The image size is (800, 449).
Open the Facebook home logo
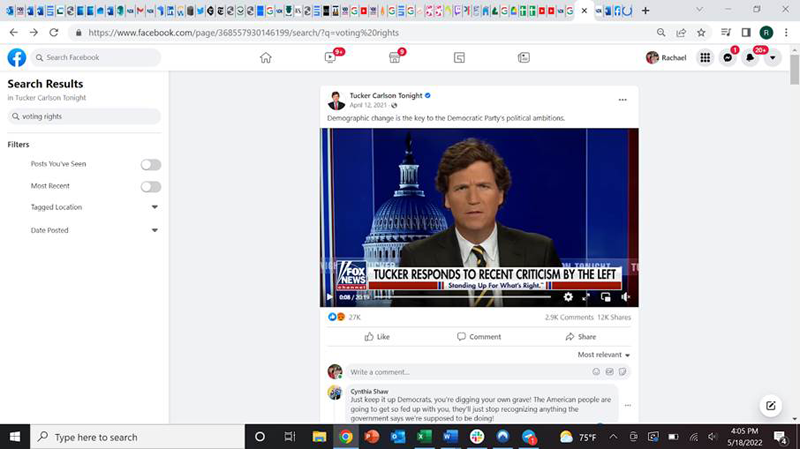(16, 58)
